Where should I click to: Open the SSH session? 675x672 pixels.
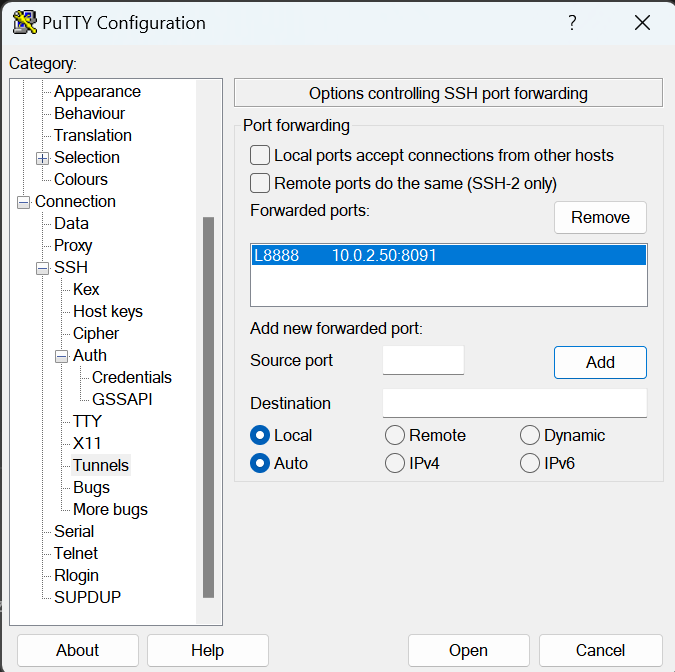tap(468, 650)
